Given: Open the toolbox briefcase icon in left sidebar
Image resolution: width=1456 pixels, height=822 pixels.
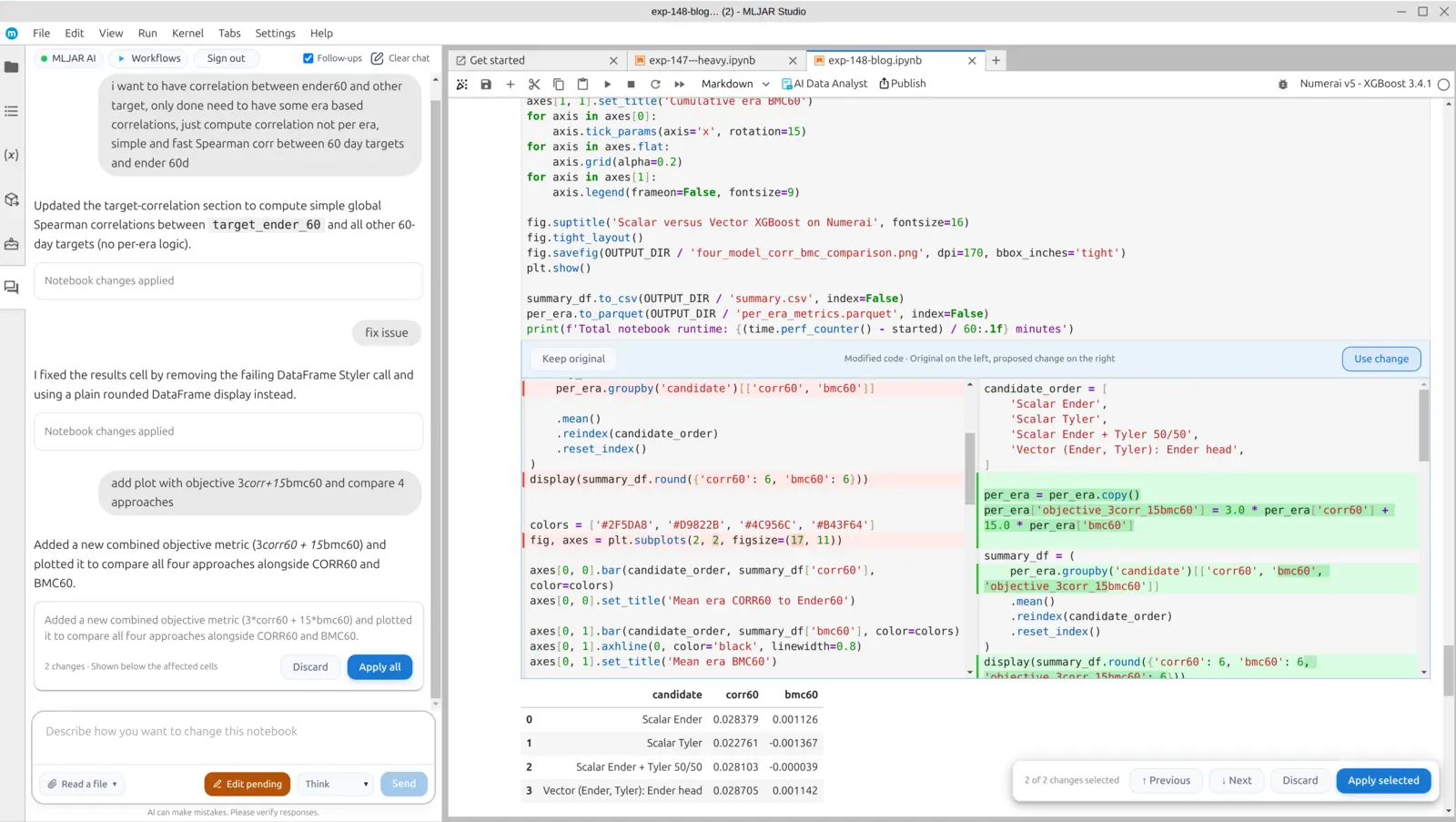Looking at the screenshot, I should (12, 243).
